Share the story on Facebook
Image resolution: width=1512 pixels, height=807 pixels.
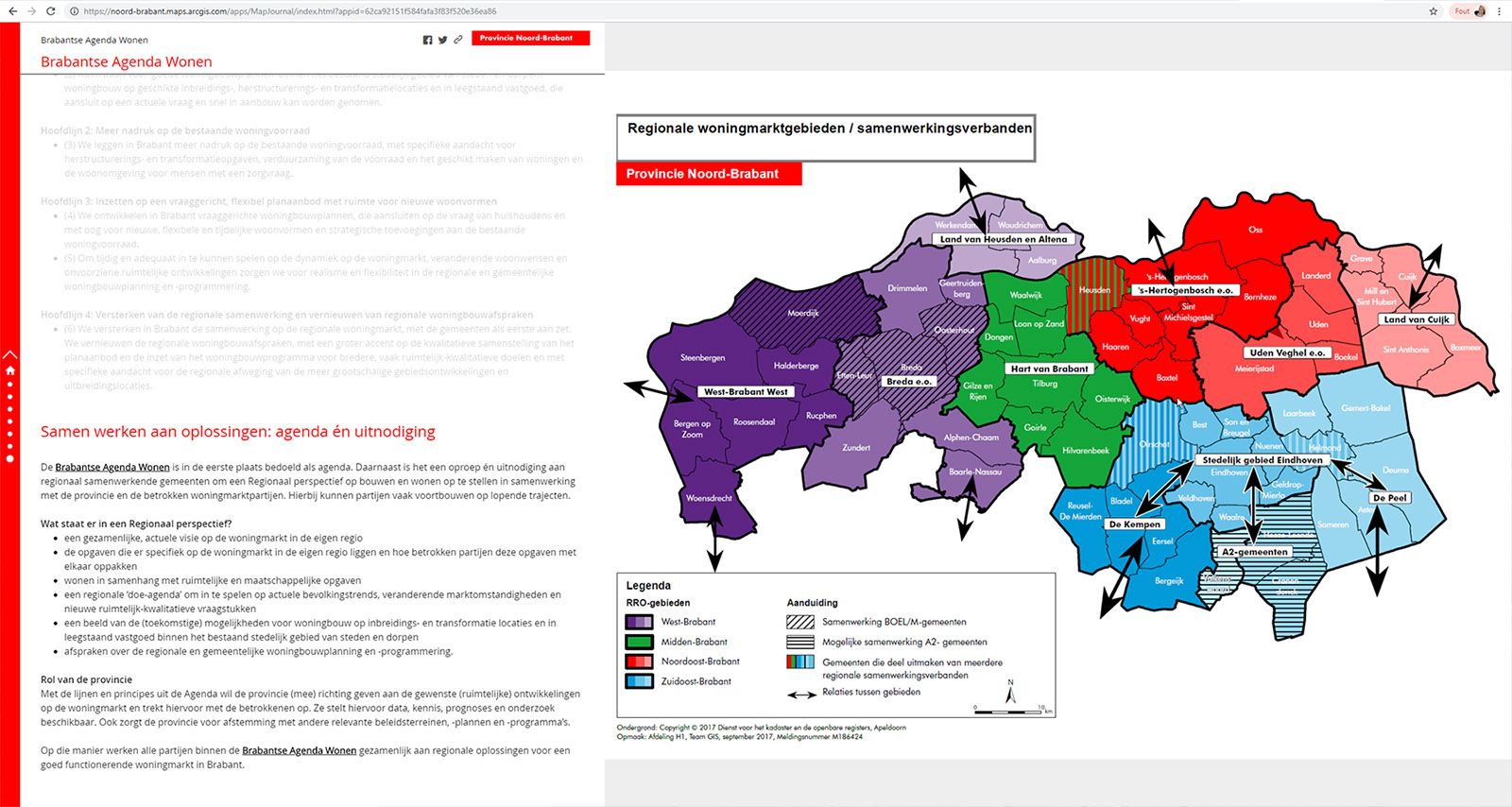click(427, 40)
